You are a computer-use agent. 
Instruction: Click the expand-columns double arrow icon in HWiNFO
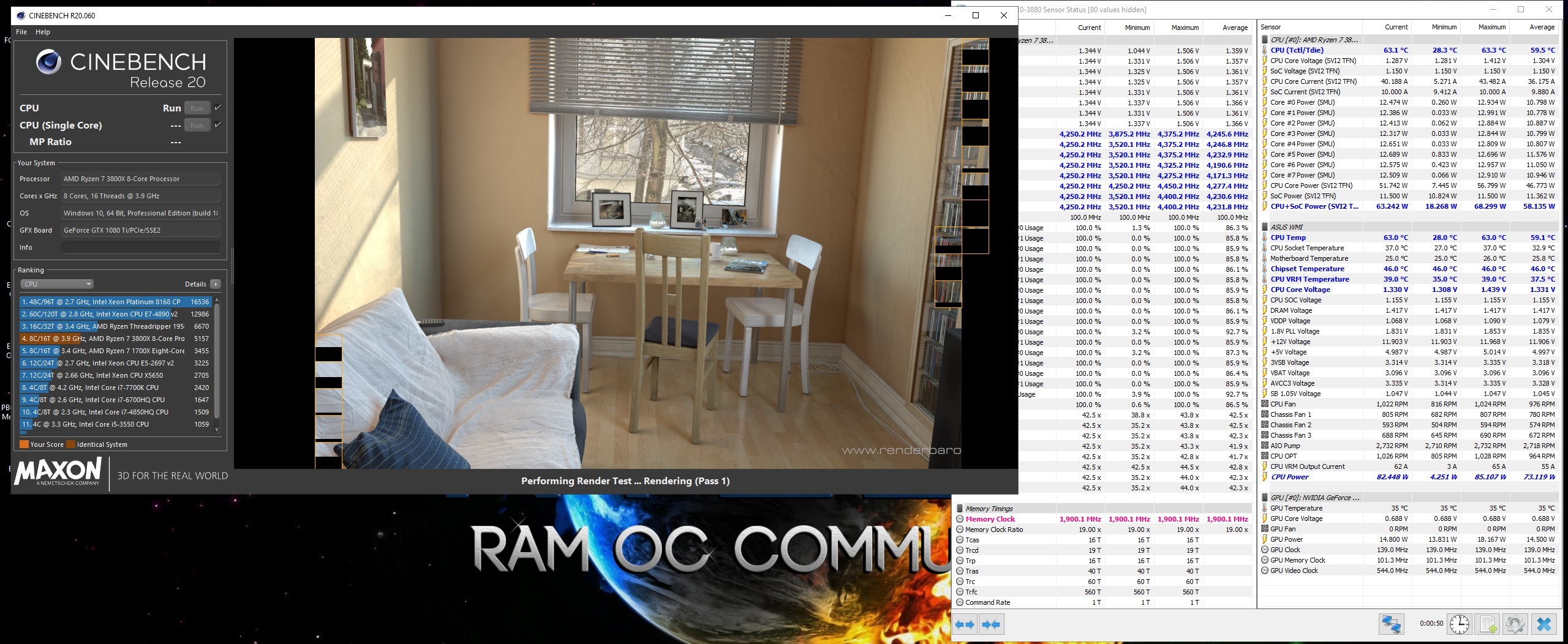coord(965,624)
